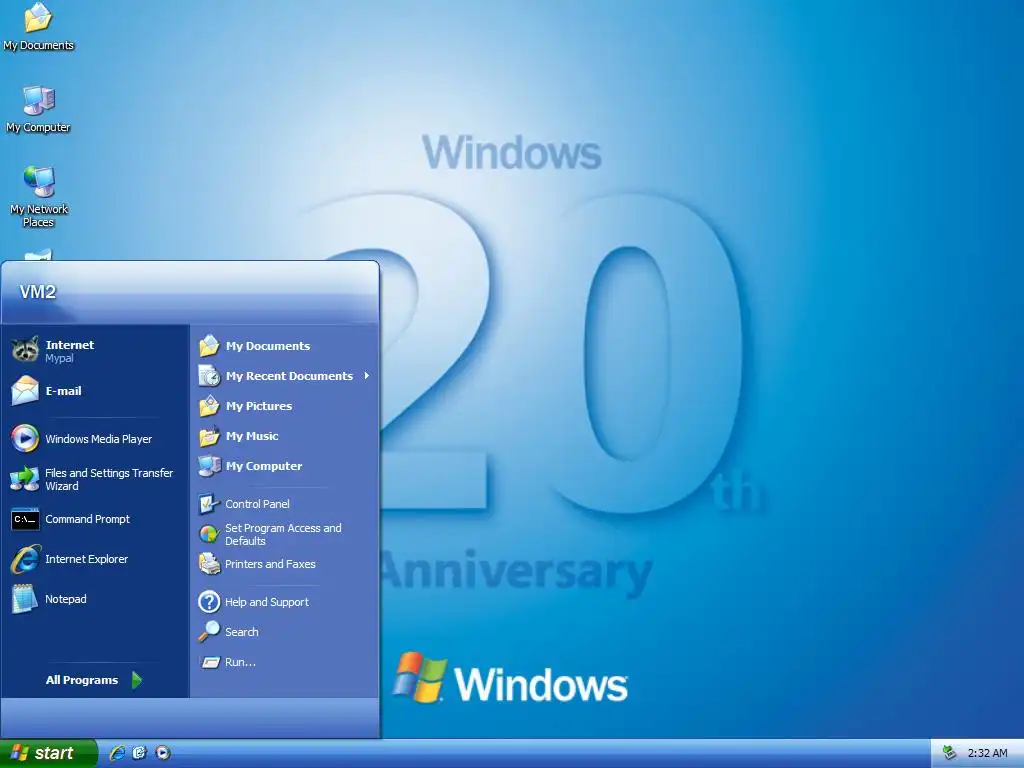Click the VM2 user name header
The width and height of the screenshot is (1024, 768).
pyautogui.click(x=38, y=292)
